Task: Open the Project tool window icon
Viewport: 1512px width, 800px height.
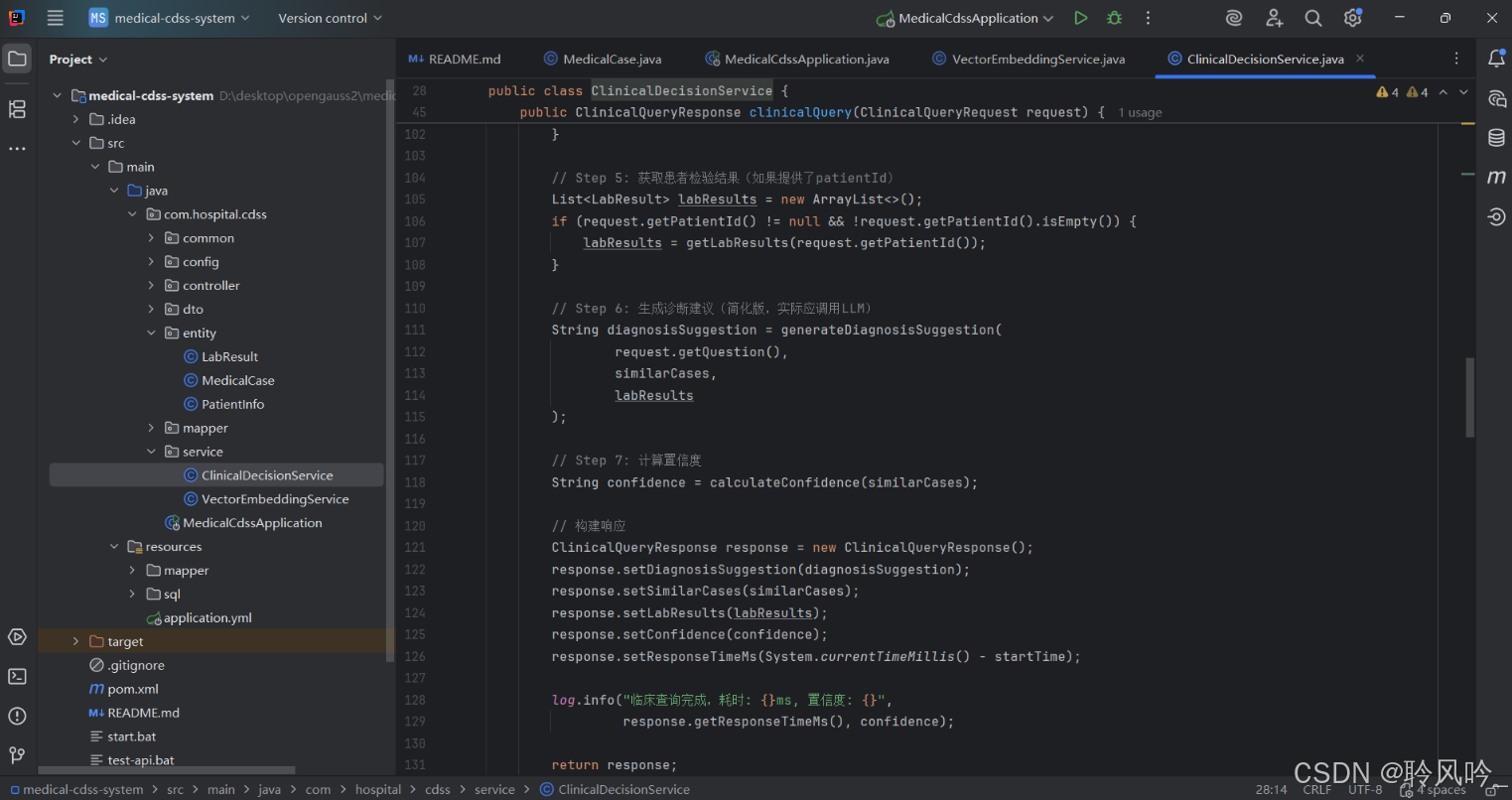Action: [17, 59]
